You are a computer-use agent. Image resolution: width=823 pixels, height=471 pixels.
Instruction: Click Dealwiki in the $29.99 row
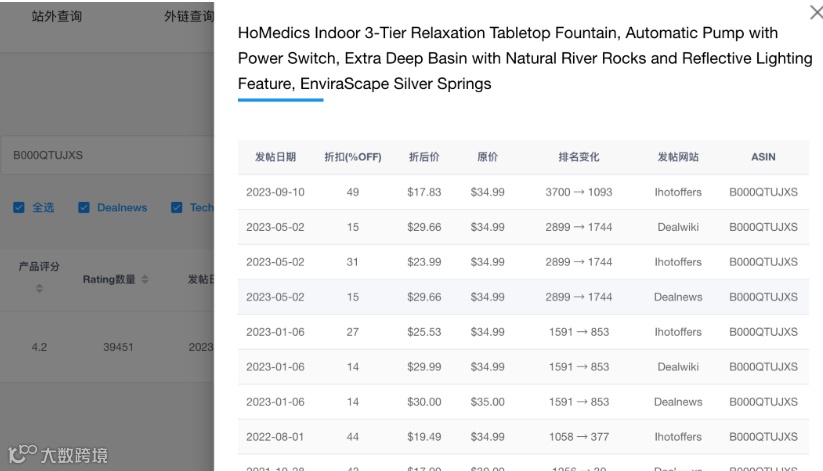tap(678, 367)
